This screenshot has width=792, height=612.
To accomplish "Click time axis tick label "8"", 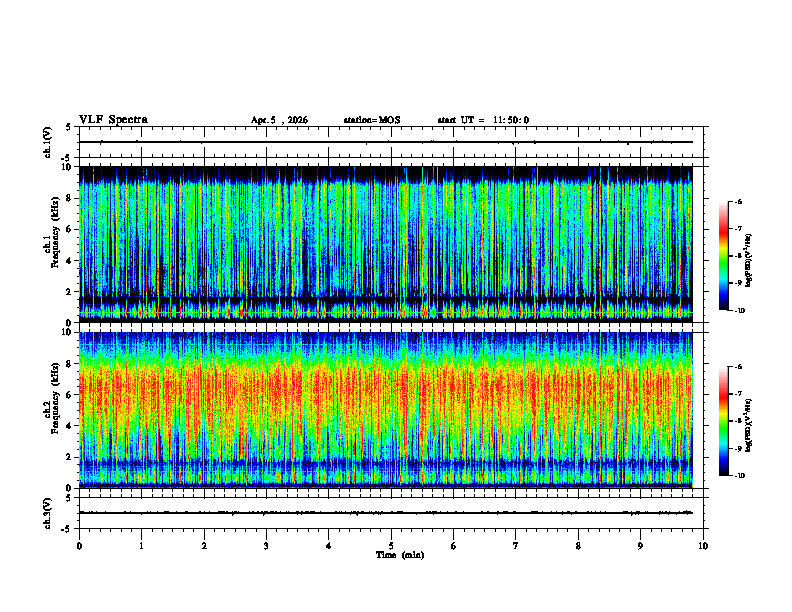I will tap(578, 546).
